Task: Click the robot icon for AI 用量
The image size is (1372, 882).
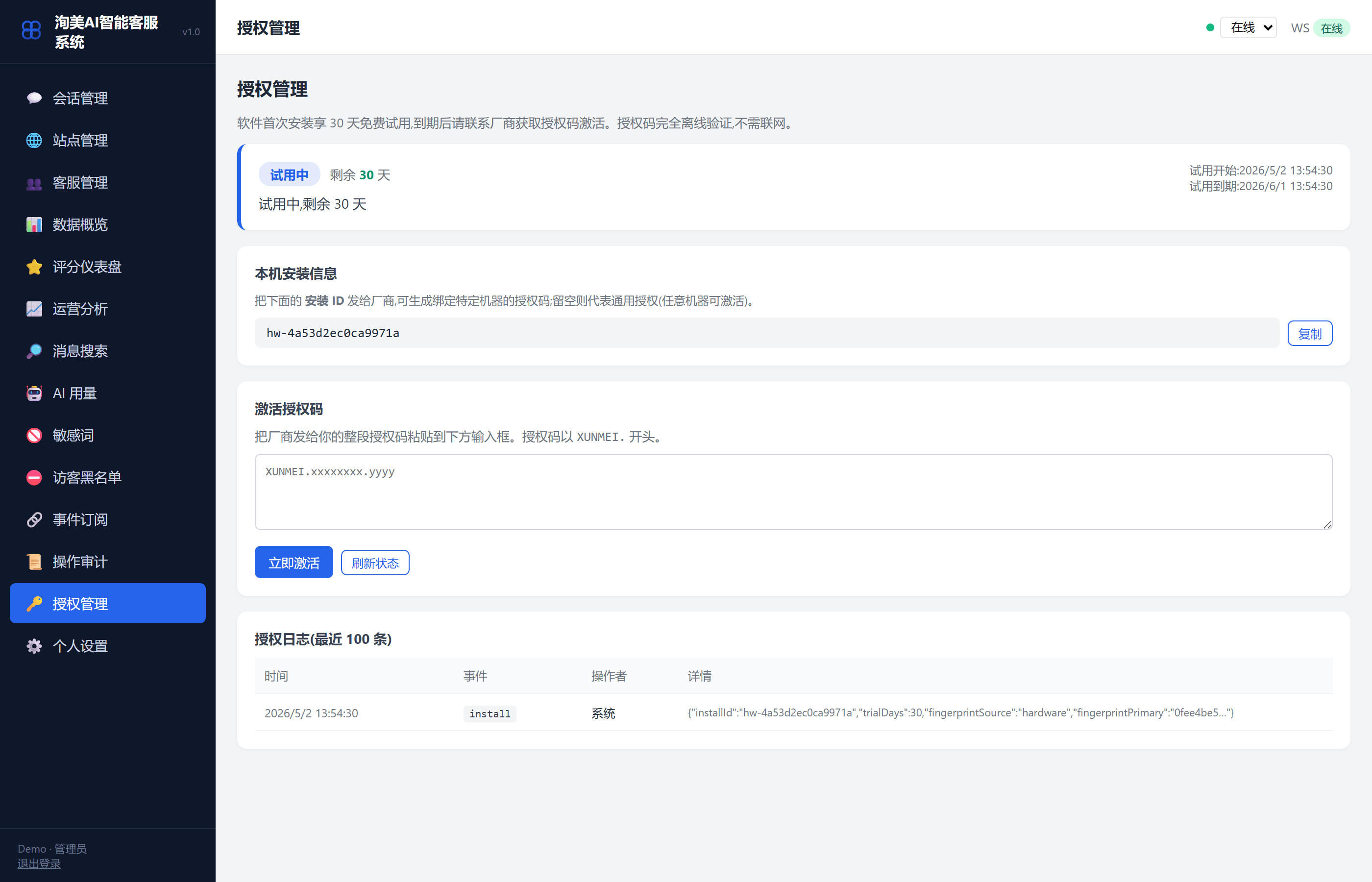Action: [34, 393]
